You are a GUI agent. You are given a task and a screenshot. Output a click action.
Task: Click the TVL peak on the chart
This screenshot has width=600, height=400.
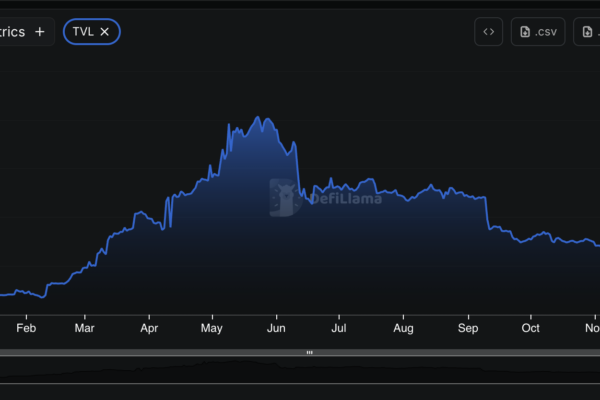pyautogui.click(x=259, y=117)
